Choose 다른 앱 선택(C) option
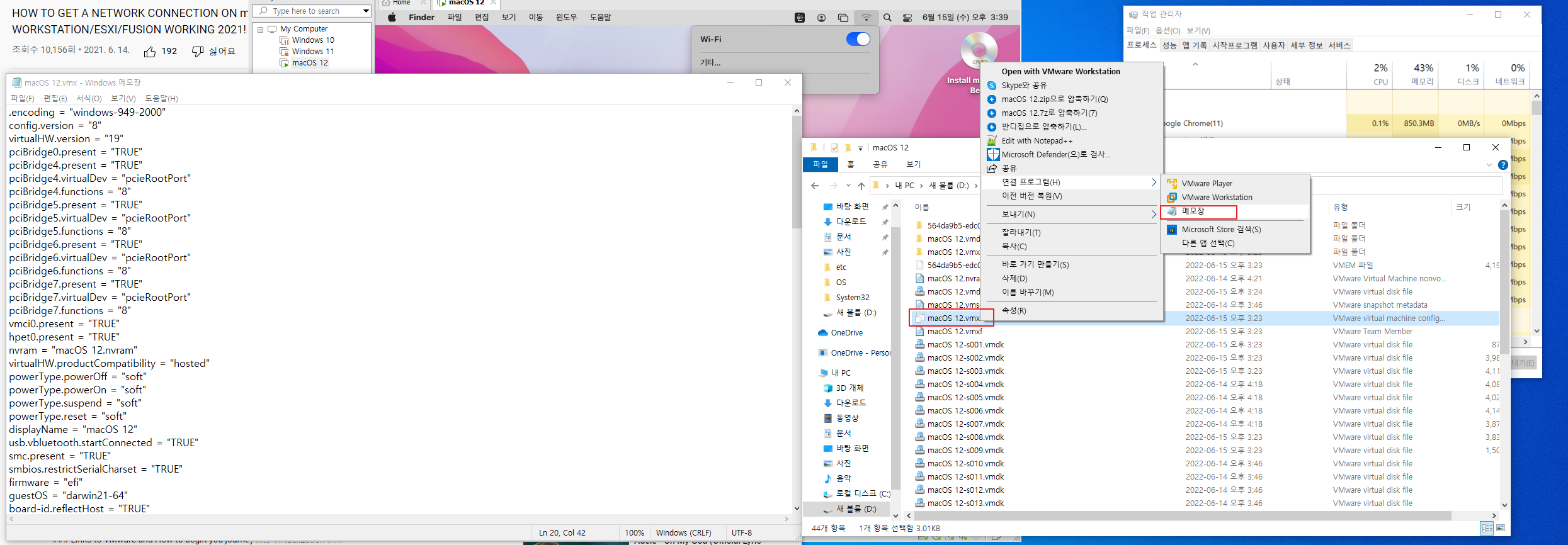Viewport: 1568px width, 545px height. pos(1208,244)
